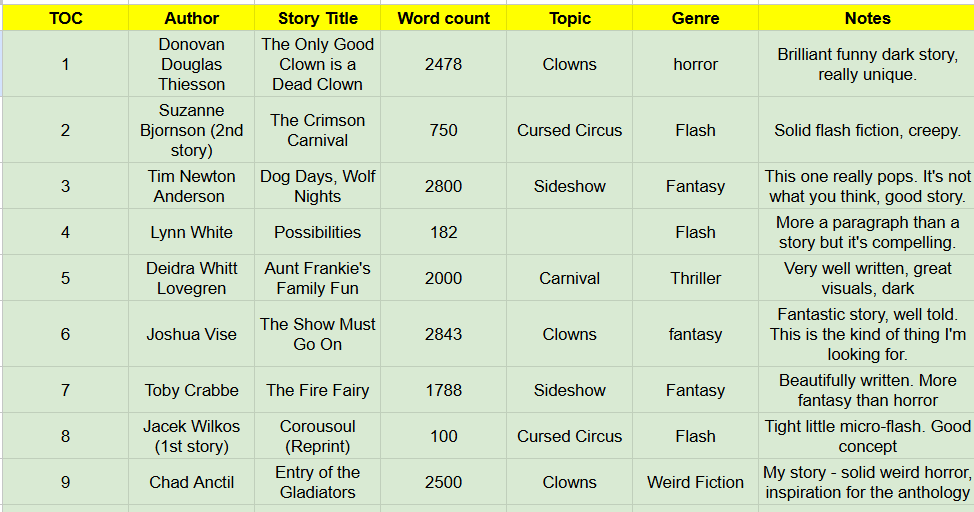Select the Carnival topic cell
Screen dimensions: 974x512
(569, 278)
